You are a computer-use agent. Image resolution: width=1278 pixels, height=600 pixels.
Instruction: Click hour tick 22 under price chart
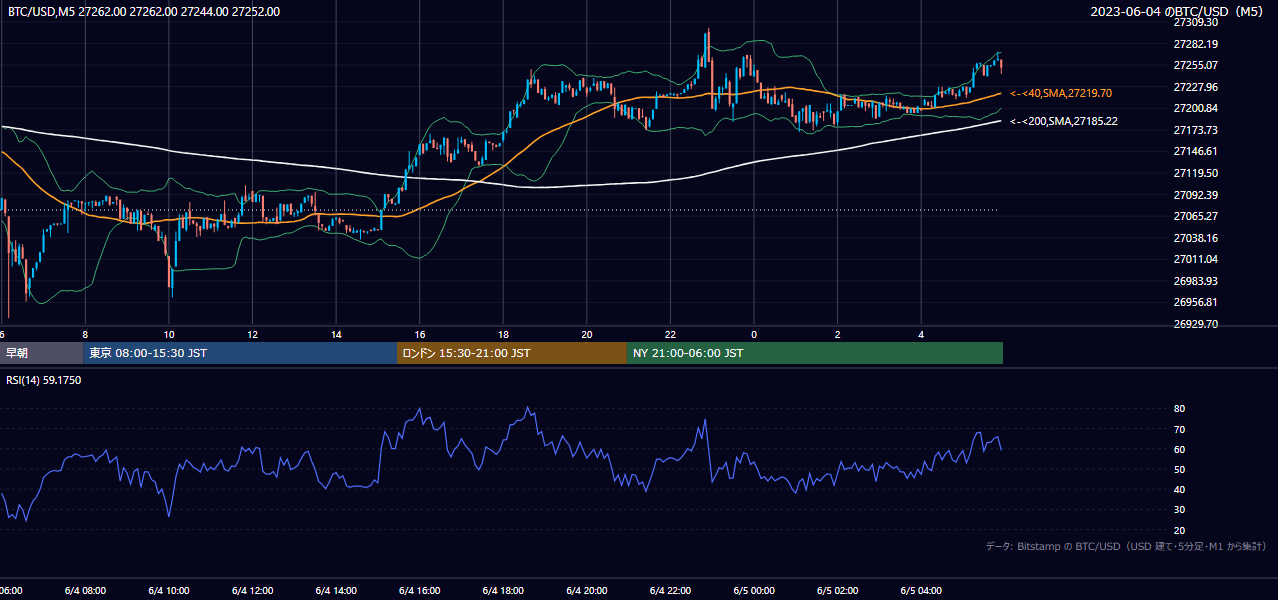670,335
